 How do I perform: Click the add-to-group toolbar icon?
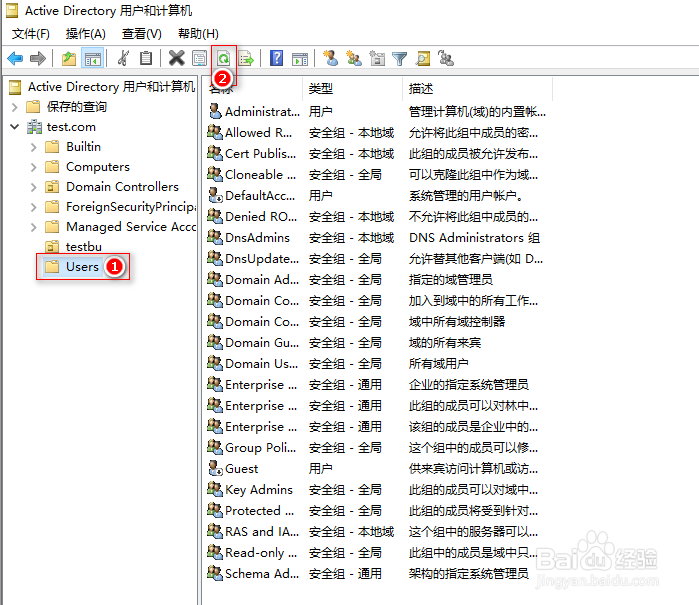click(446, 58)
